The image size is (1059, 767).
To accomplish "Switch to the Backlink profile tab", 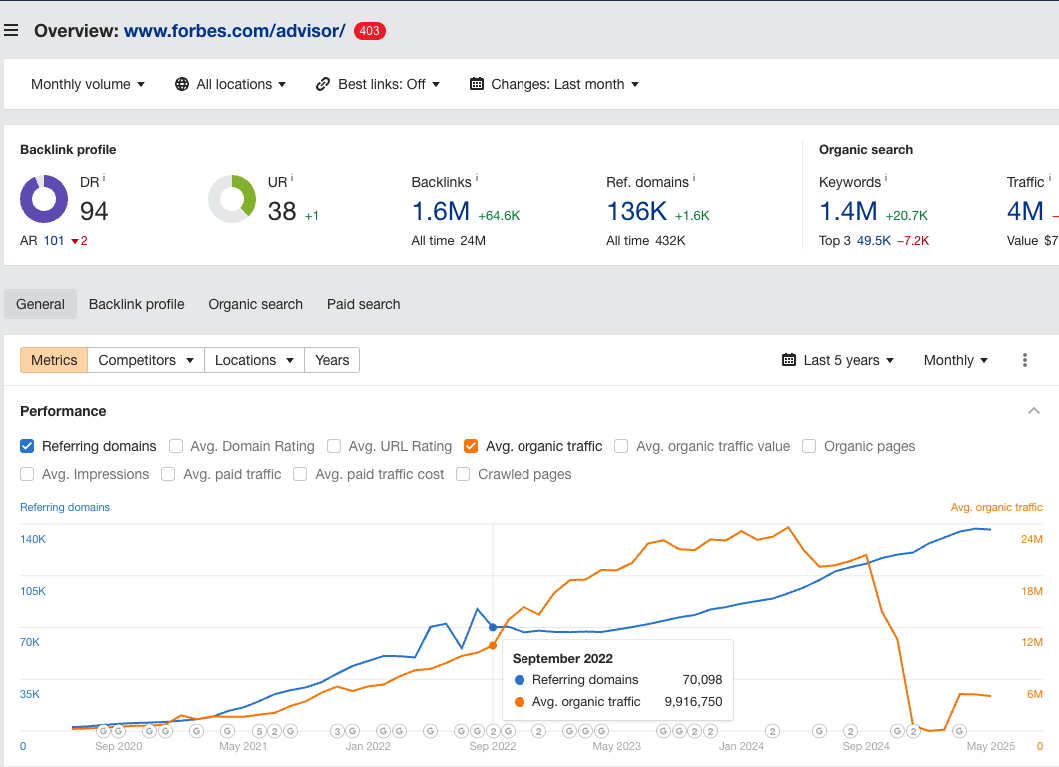I will coord(136,304).
